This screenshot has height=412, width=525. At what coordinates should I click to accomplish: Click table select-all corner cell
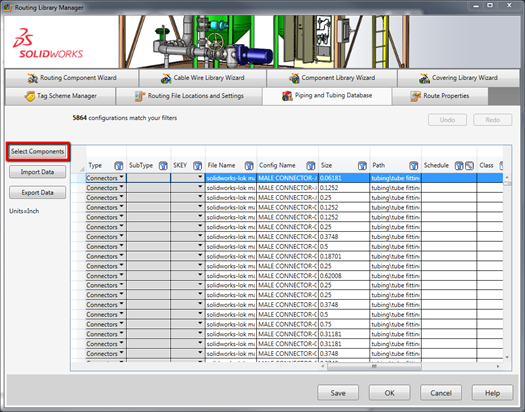tap(78, 160)
